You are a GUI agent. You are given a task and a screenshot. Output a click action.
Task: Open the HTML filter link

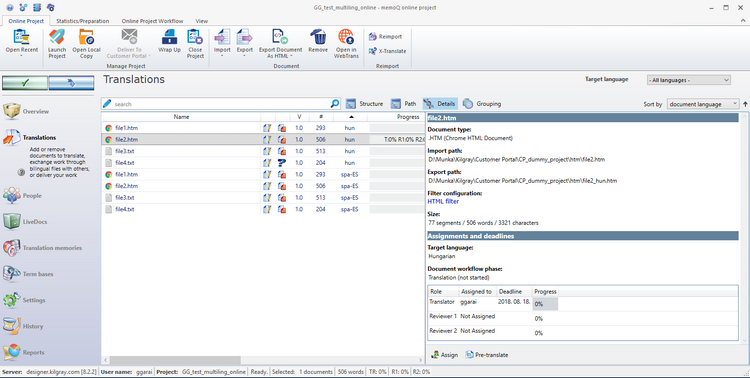(x=443, y=201)
